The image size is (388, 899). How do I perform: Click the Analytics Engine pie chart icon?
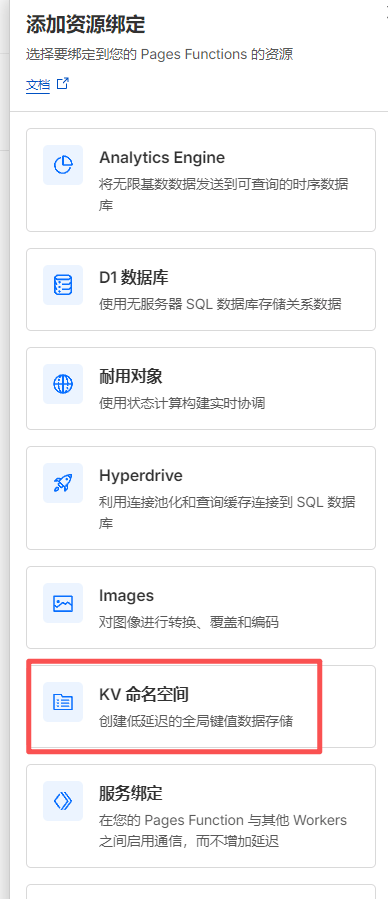click(63, 165)
